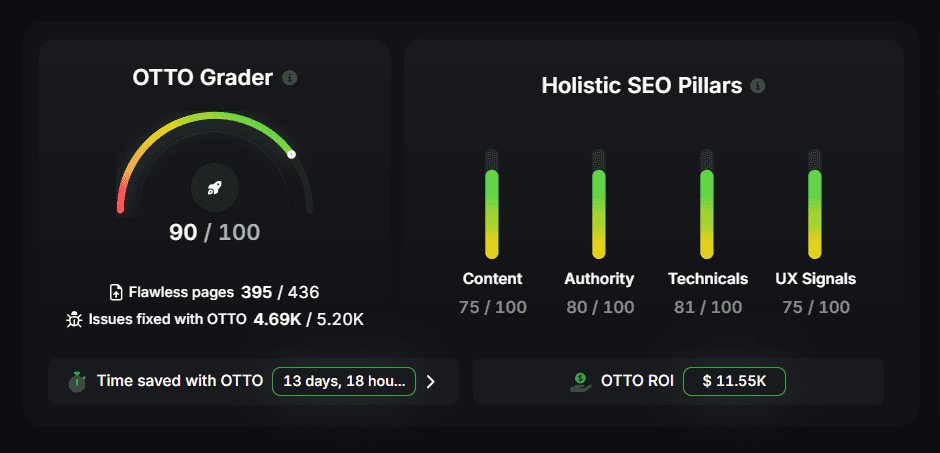The image size is (940, 453).
Task: Click the white gauge handle on OTTO Grader
Action: point(291,154)
